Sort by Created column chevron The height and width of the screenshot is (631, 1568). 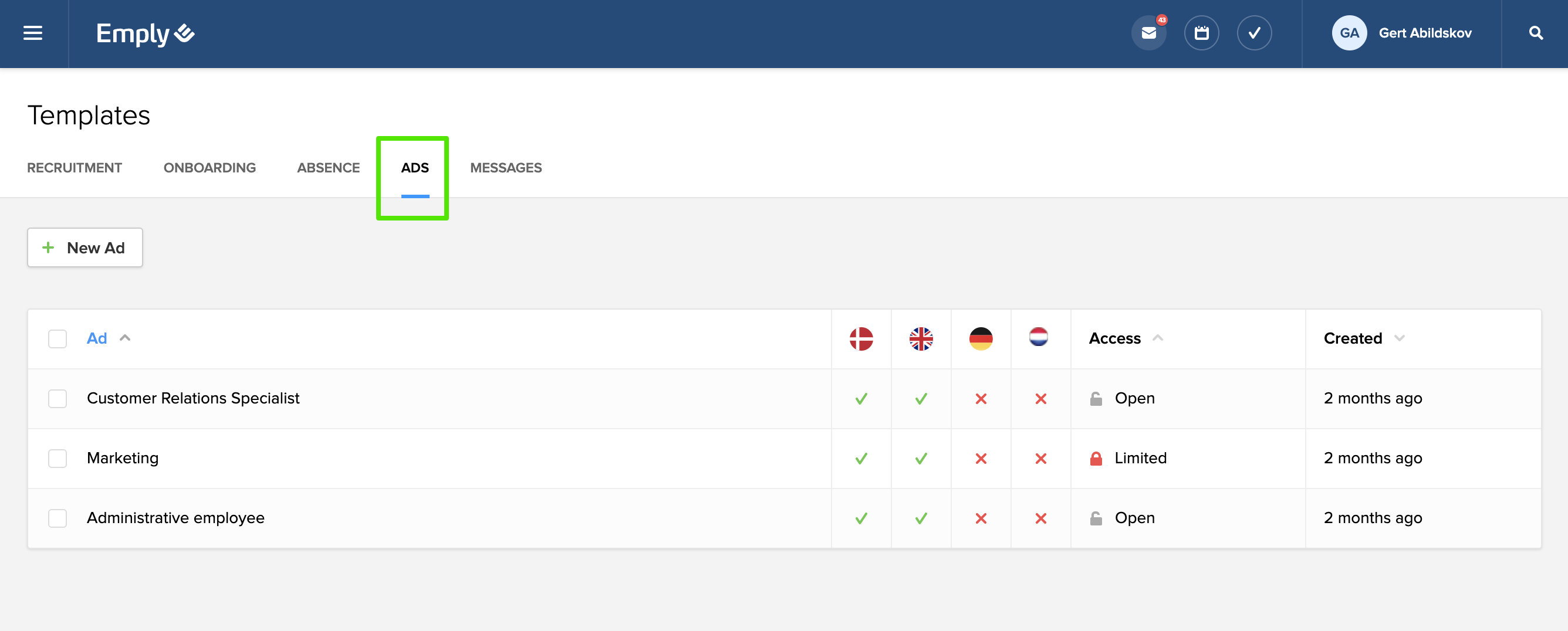(1399, 338)
